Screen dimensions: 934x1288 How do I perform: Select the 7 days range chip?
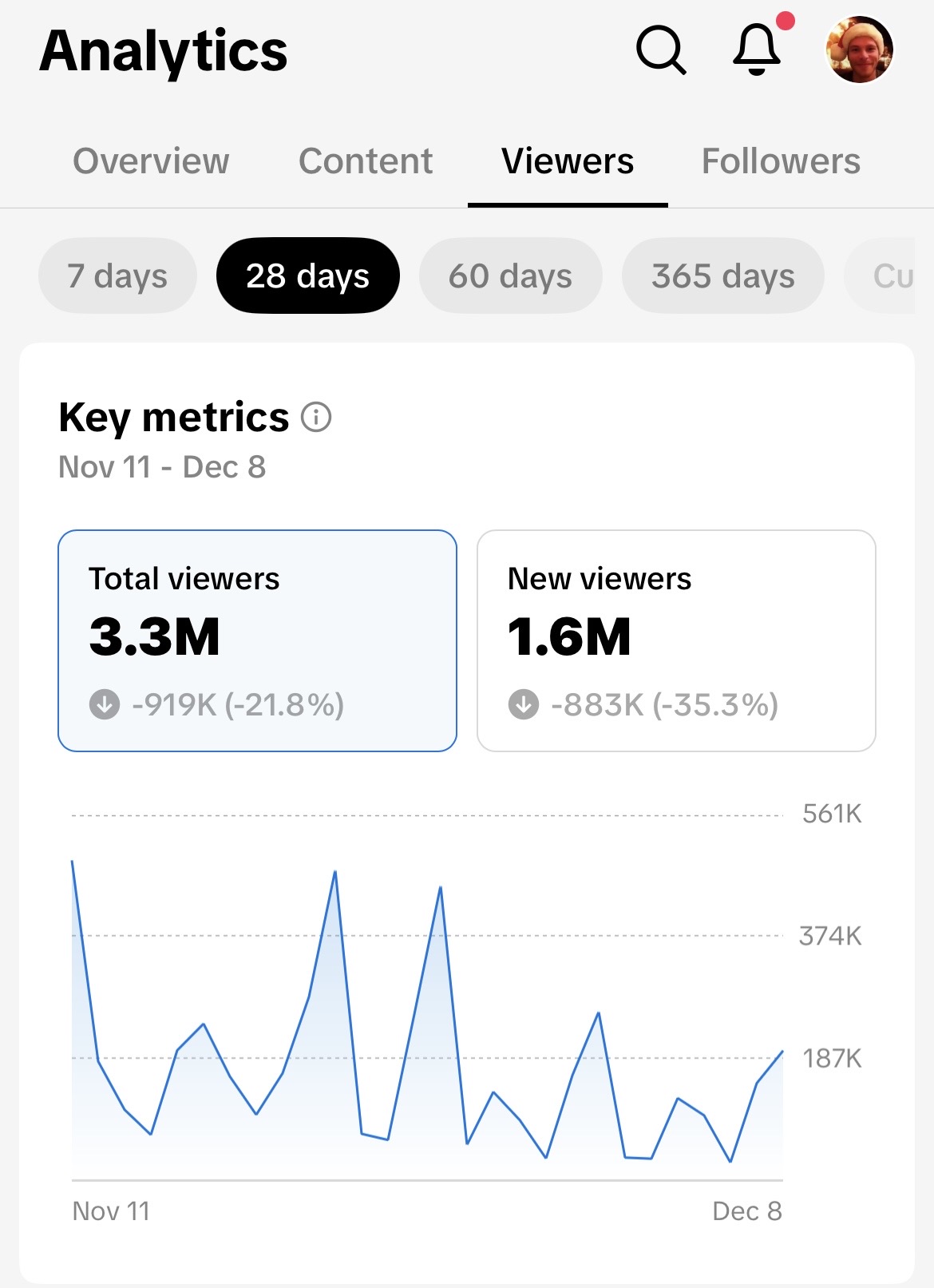(117, 276)
